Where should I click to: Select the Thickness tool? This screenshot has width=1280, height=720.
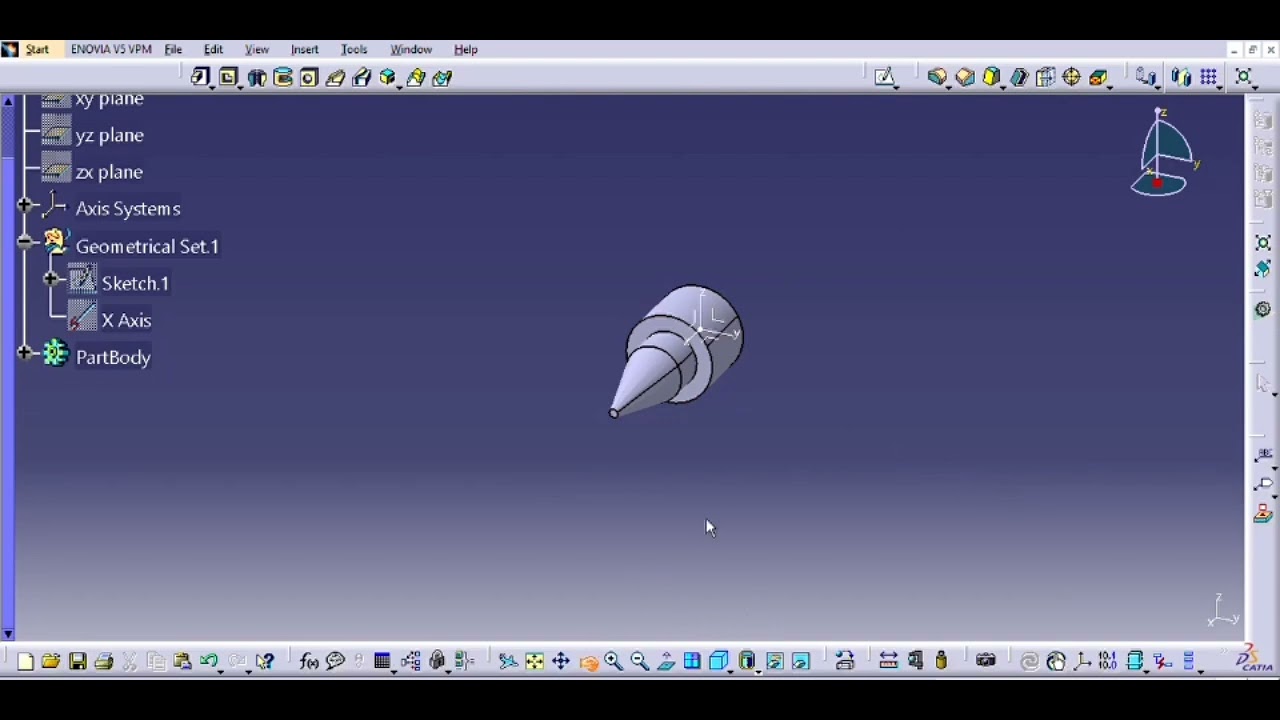tap(1045, 77)
